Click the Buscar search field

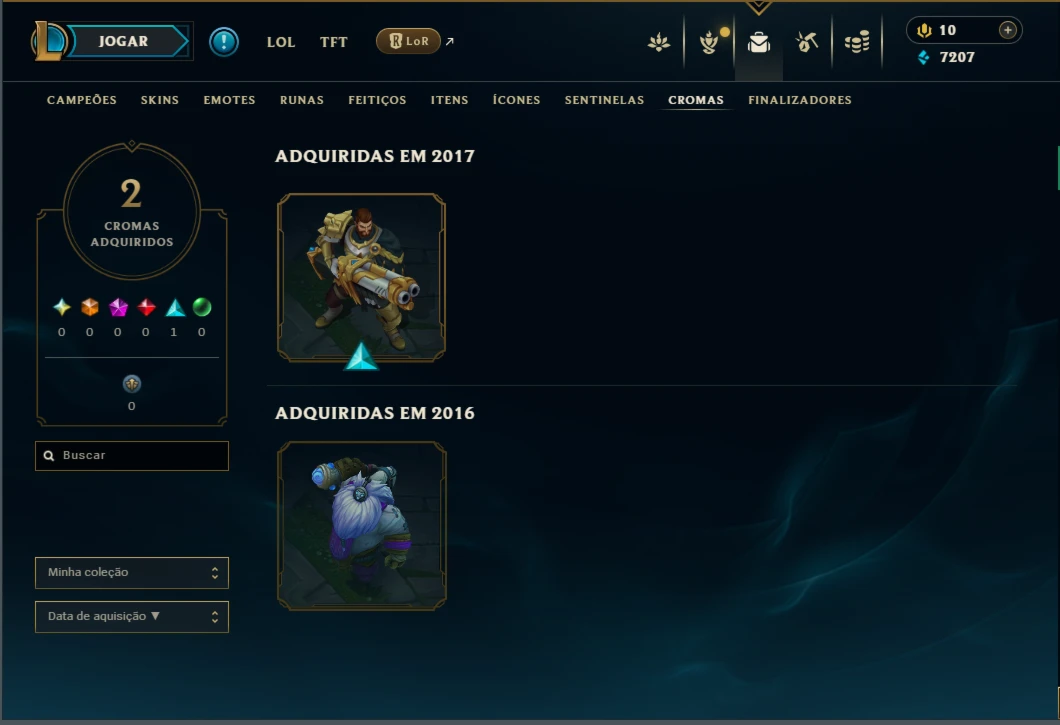pos(132,456)
